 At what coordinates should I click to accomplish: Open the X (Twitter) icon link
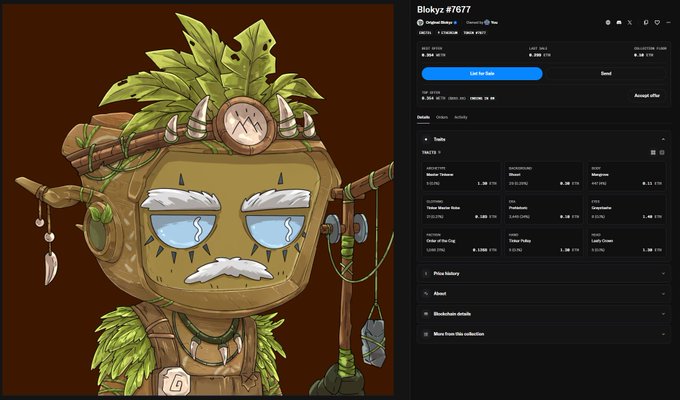[x=630, y=23]
